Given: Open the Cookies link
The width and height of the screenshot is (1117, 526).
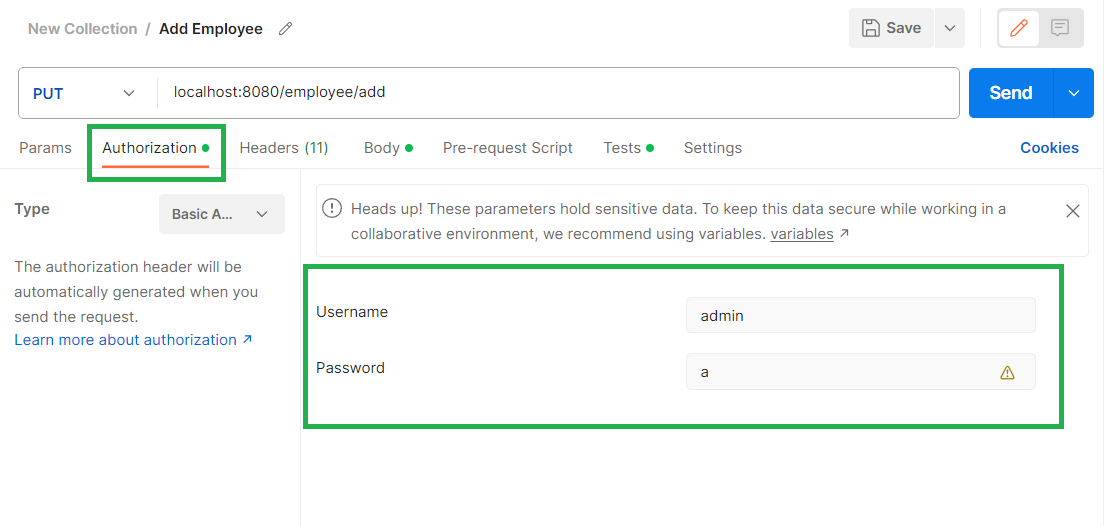Looking at the screenshot, I should point(1049,148).
